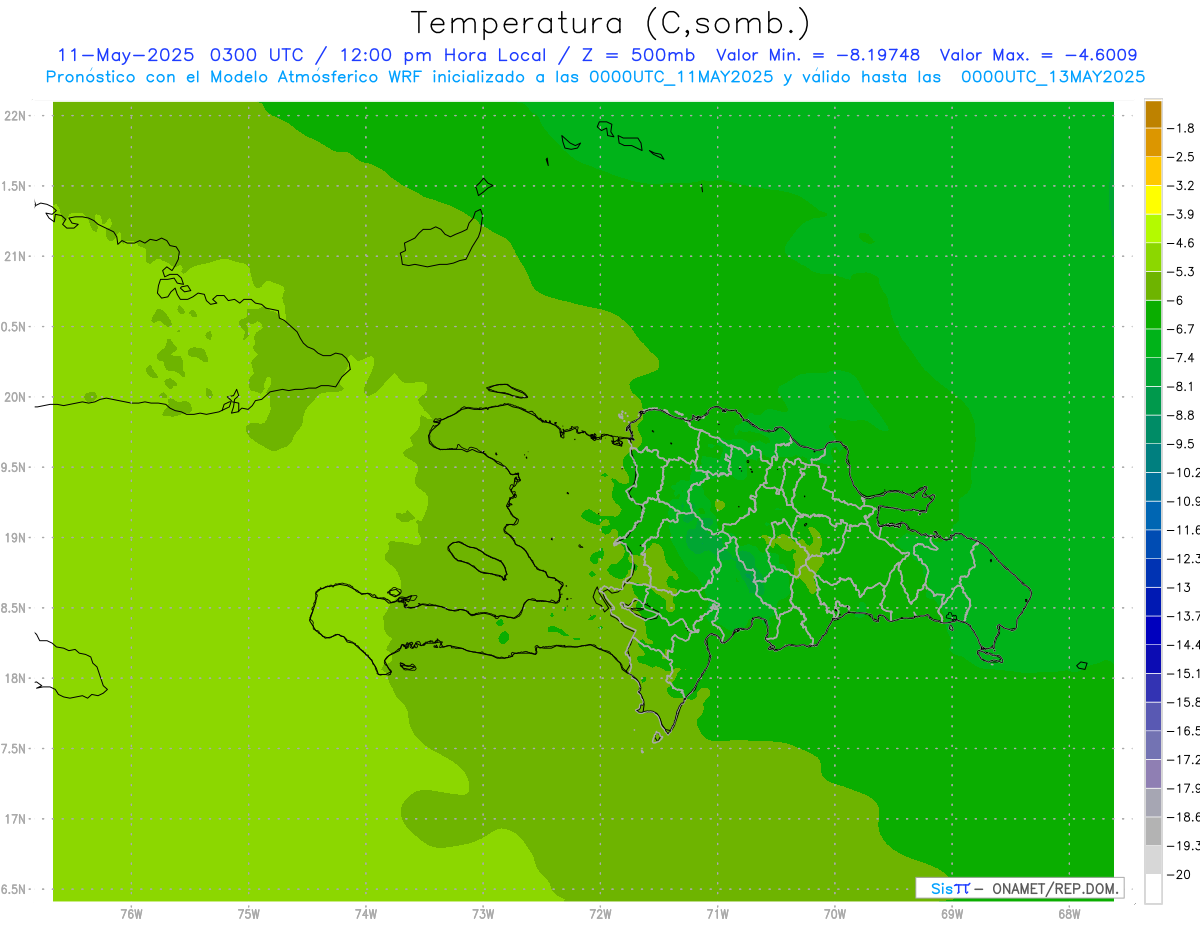
Task: Click the '72W' longitude label
Action: [x=600, y=914]
